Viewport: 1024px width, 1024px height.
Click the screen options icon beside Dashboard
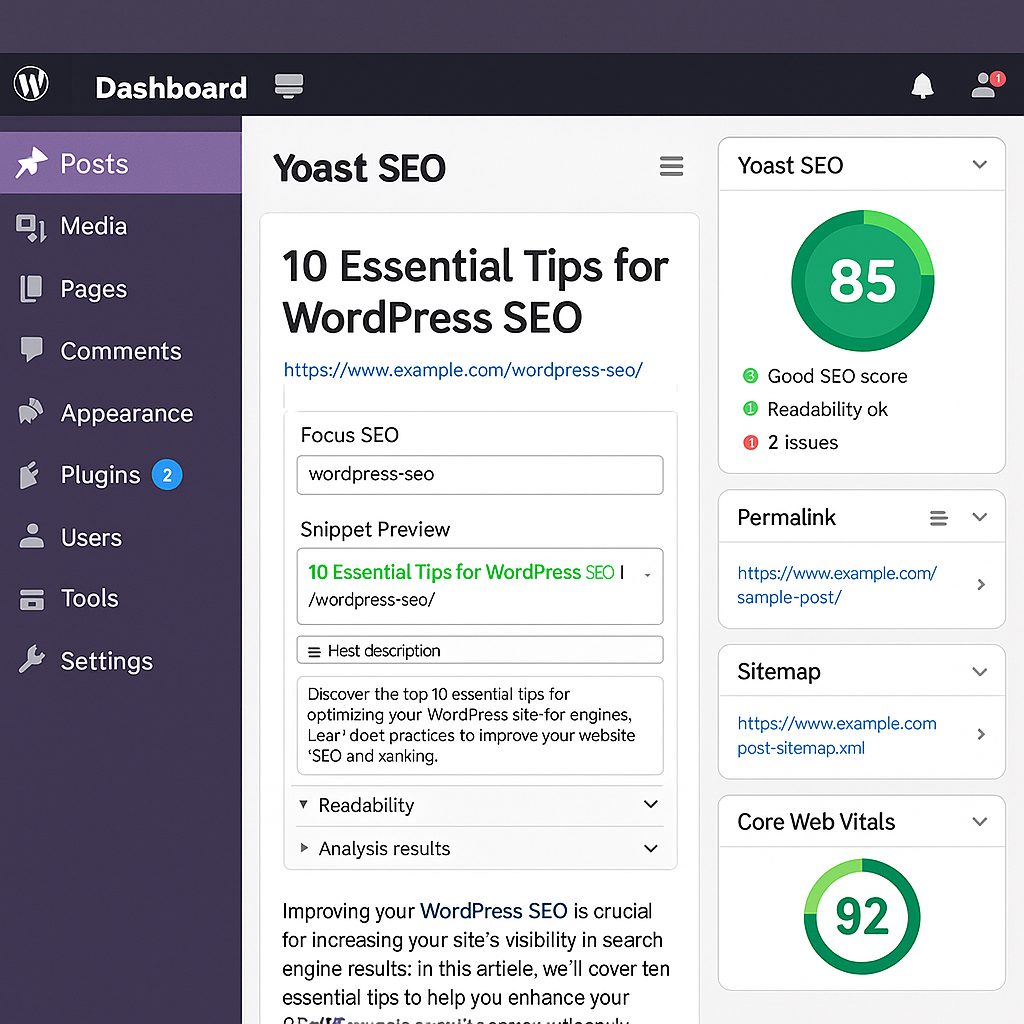288,86
